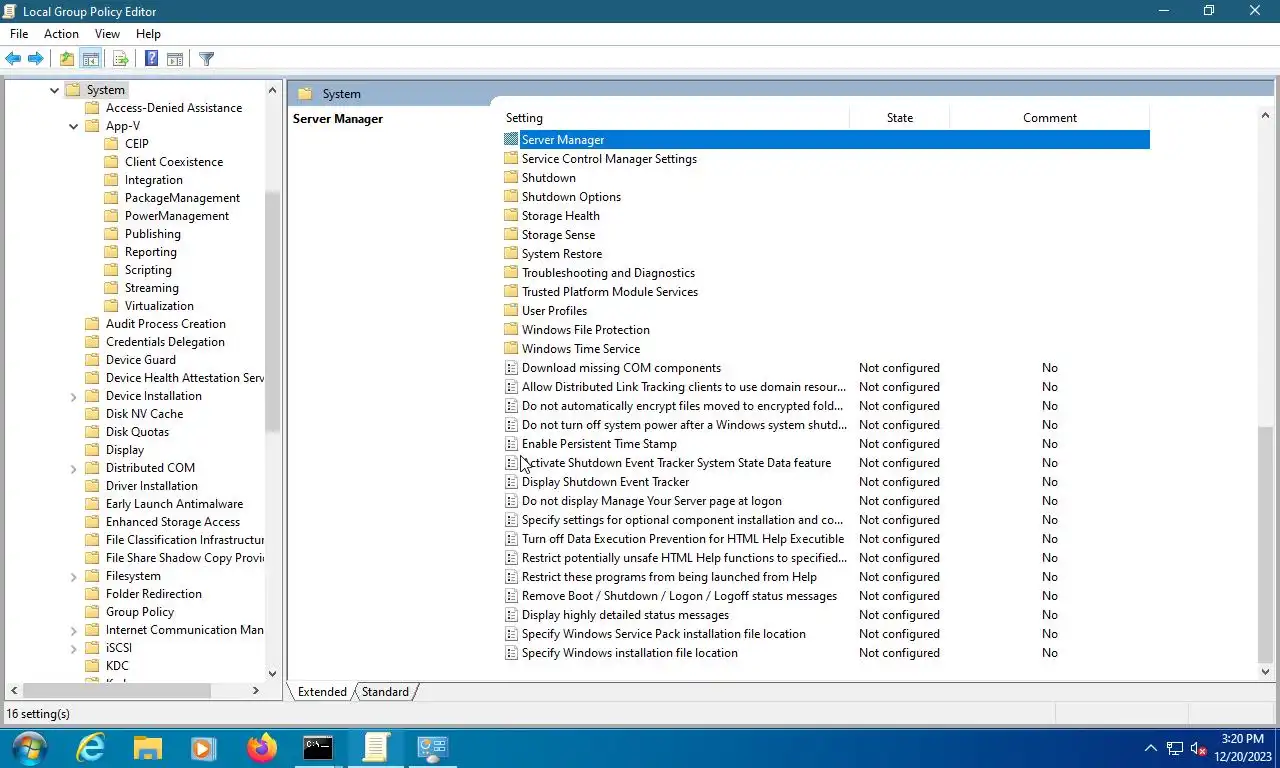
Task: Open the View menu
Action: tap(107, 34)
